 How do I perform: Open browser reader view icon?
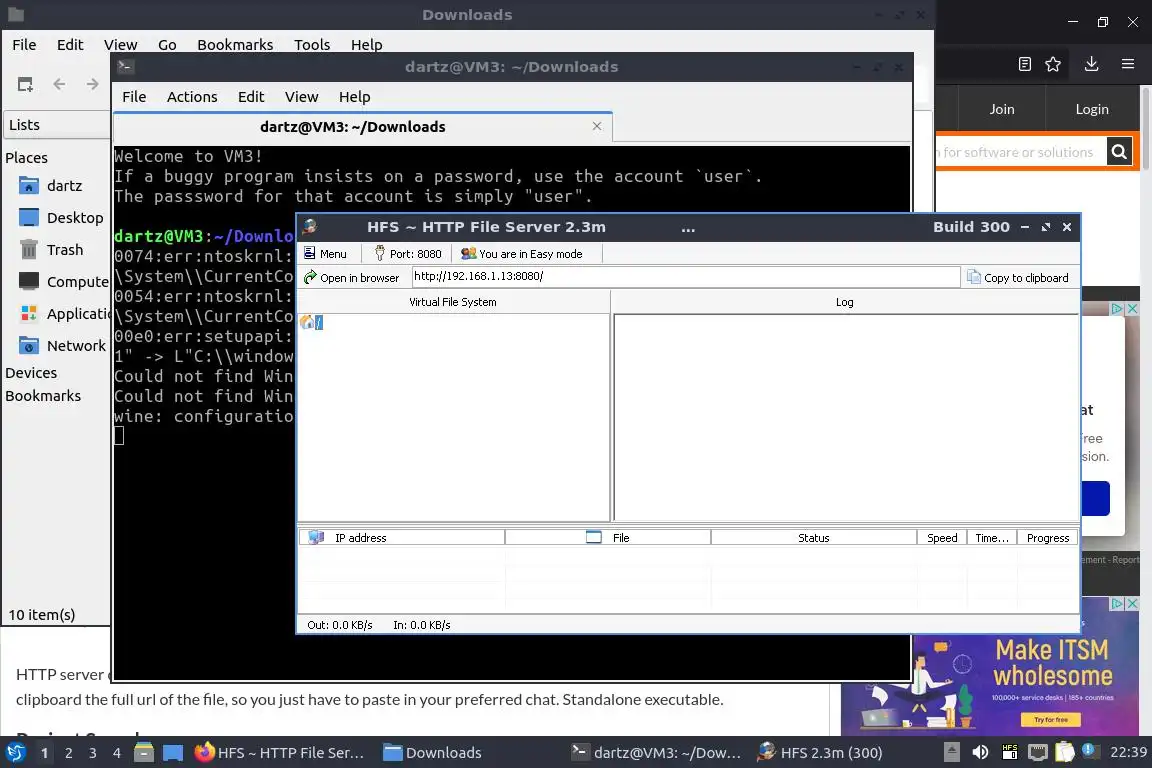click(1024, 64)
